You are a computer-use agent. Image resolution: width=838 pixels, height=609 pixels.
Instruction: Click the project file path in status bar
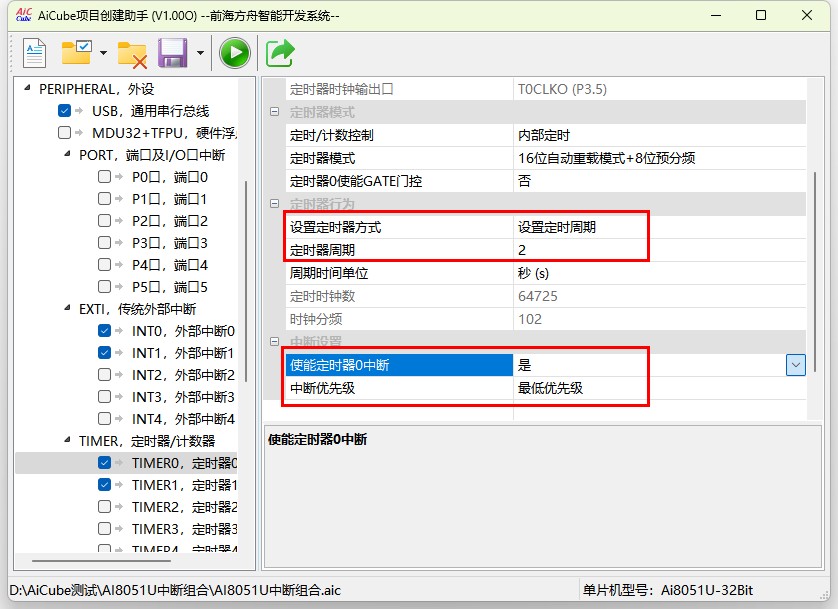tap(175, 590)
